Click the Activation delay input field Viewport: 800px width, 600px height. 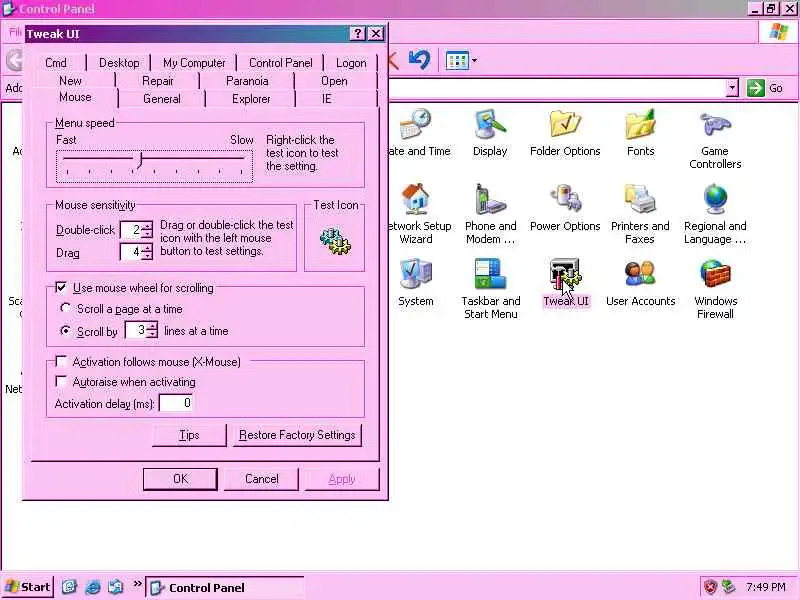176,403
